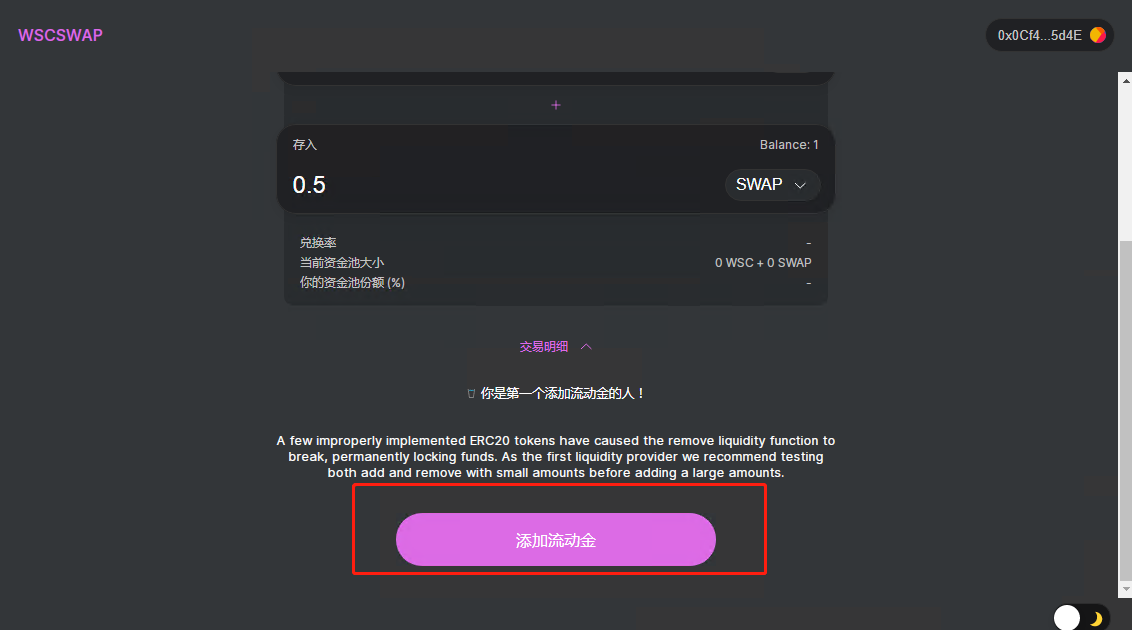Click the 0 WSC + 0 SWAP pool size value
This screenshot has width=1132, height=630.
point(763,263)
